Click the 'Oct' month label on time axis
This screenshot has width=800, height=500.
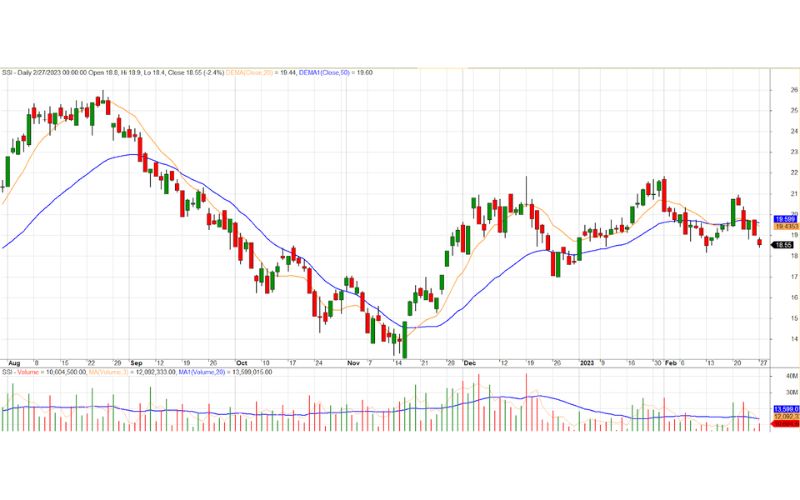tap(242, 363)
